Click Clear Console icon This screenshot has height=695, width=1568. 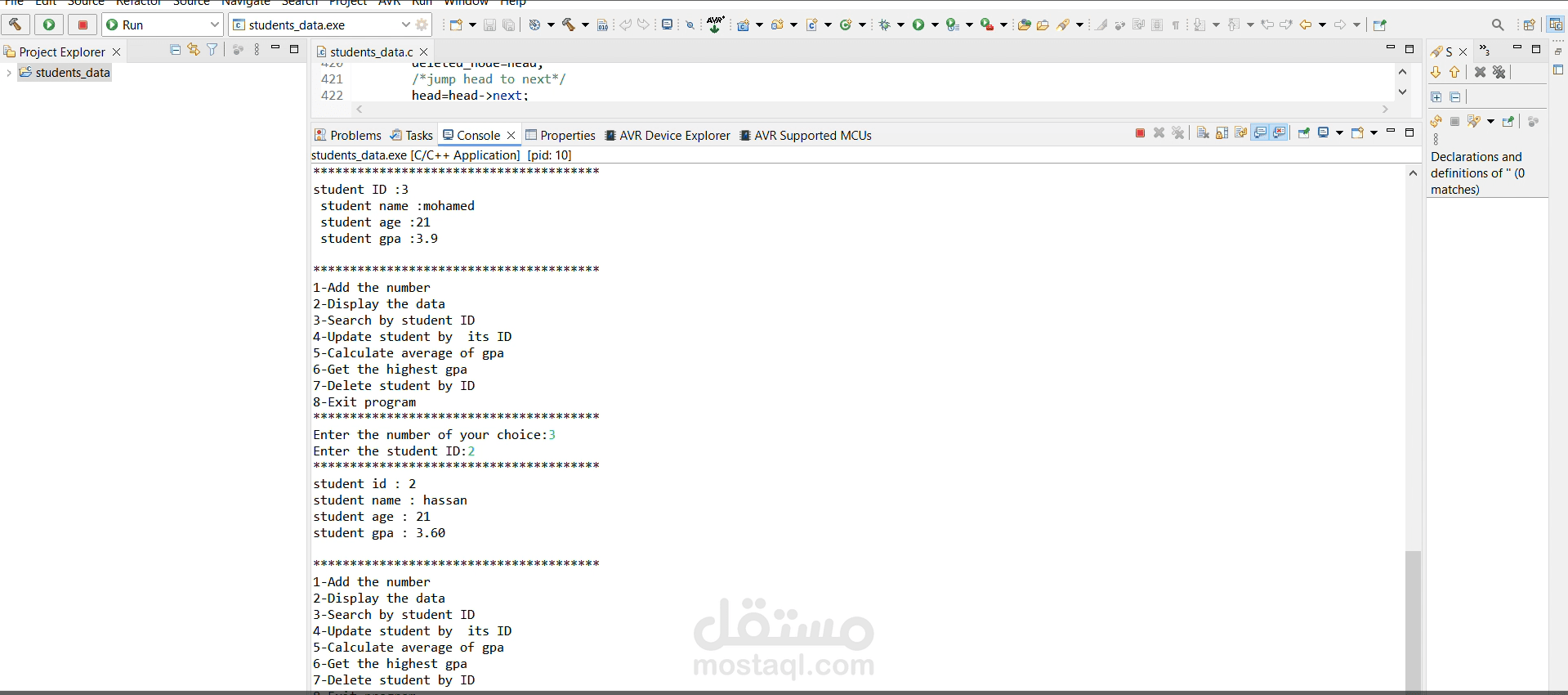(1203, 132)
